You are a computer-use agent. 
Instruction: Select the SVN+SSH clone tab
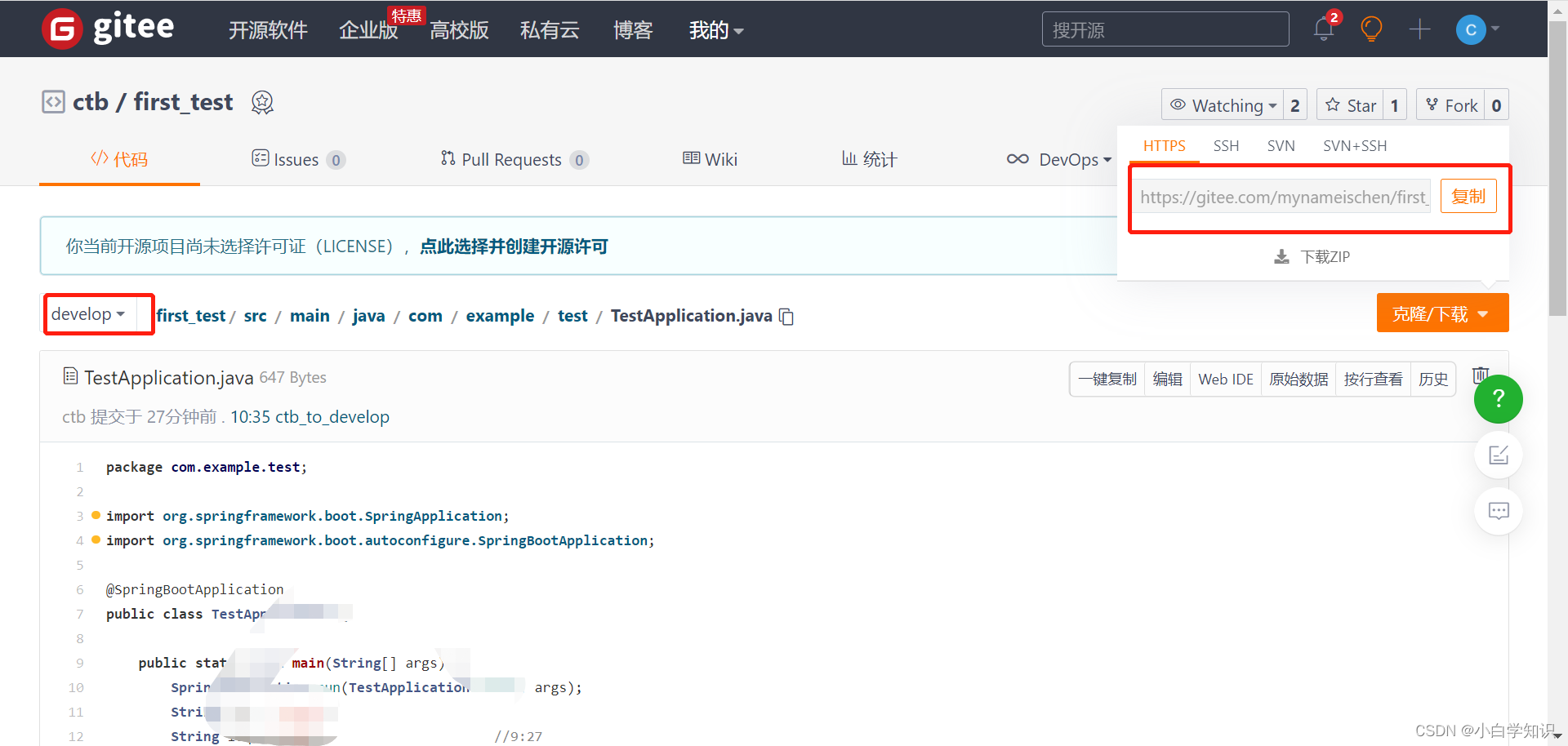[x=1355, y=146]
